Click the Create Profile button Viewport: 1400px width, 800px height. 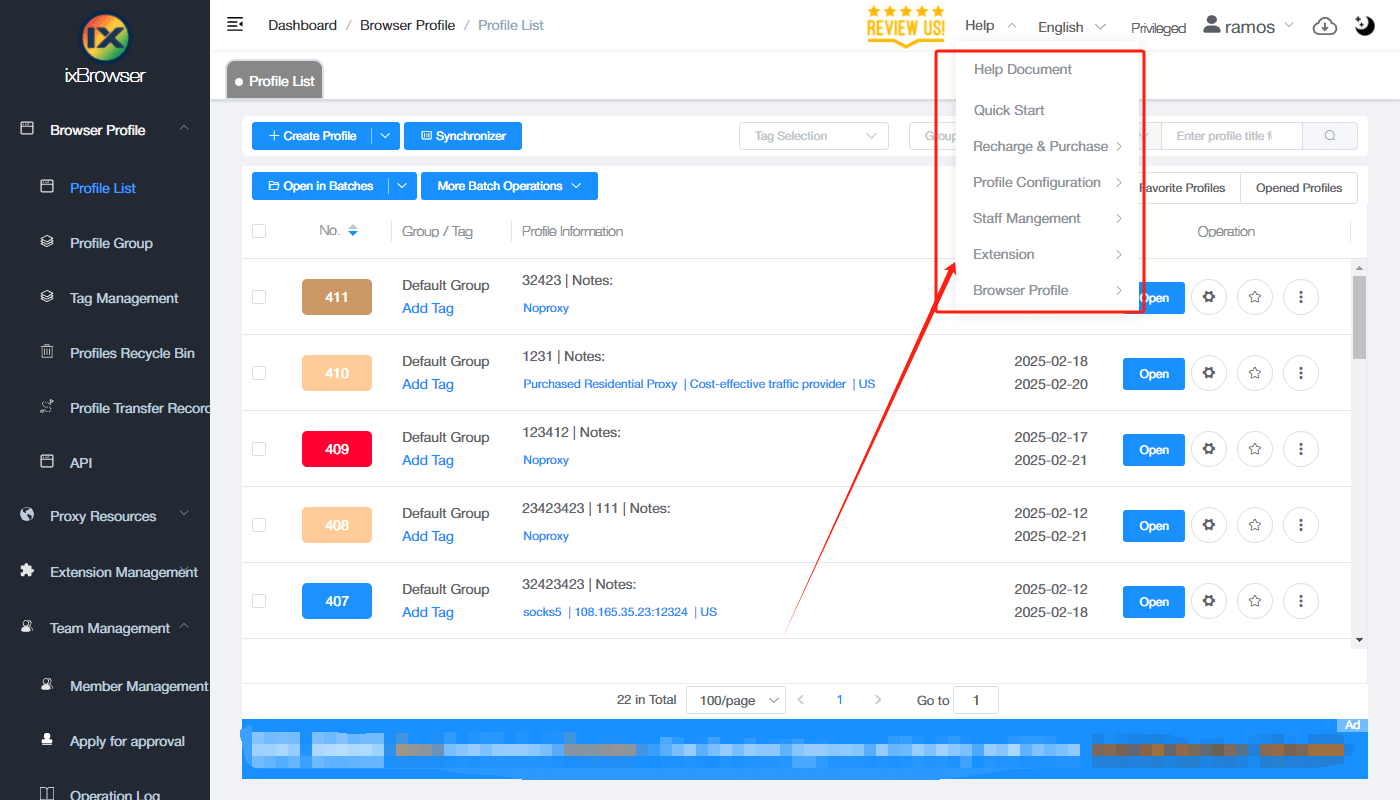(x=312, y=136)
